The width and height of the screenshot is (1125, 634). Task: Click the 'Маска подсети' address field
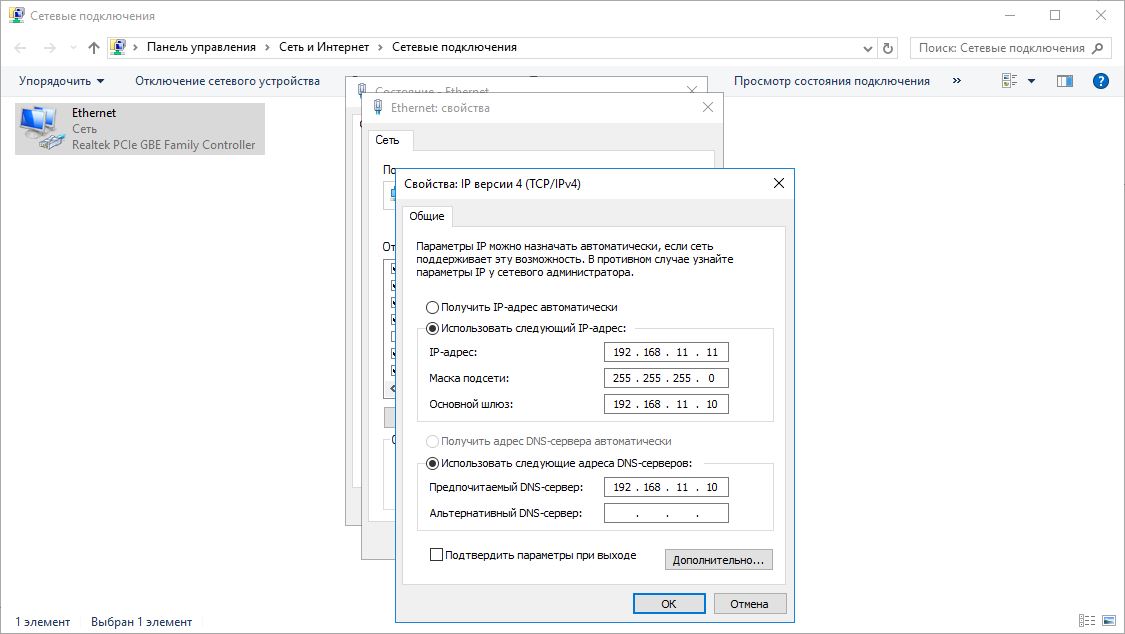(666, 378)
